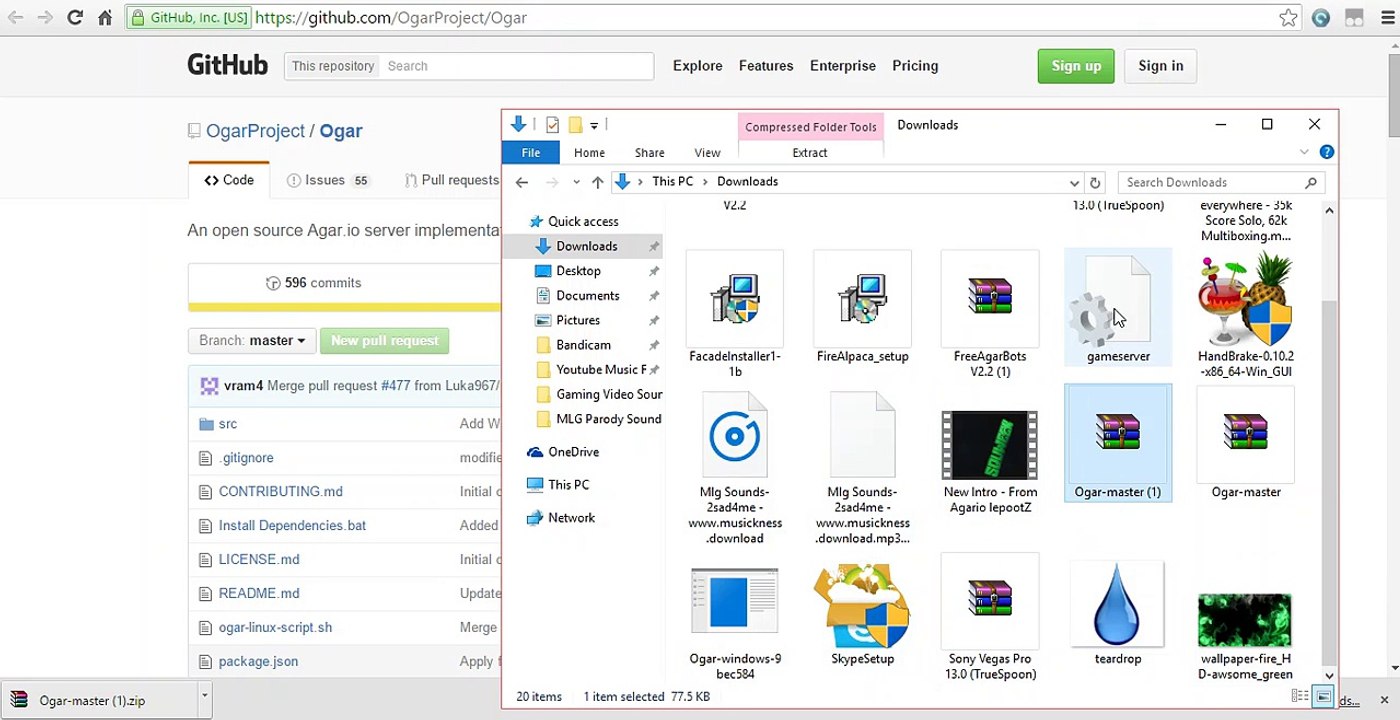Switch to large icons view in Explorer
This screenshot has width=1400, height=720.
(1323, 696)
